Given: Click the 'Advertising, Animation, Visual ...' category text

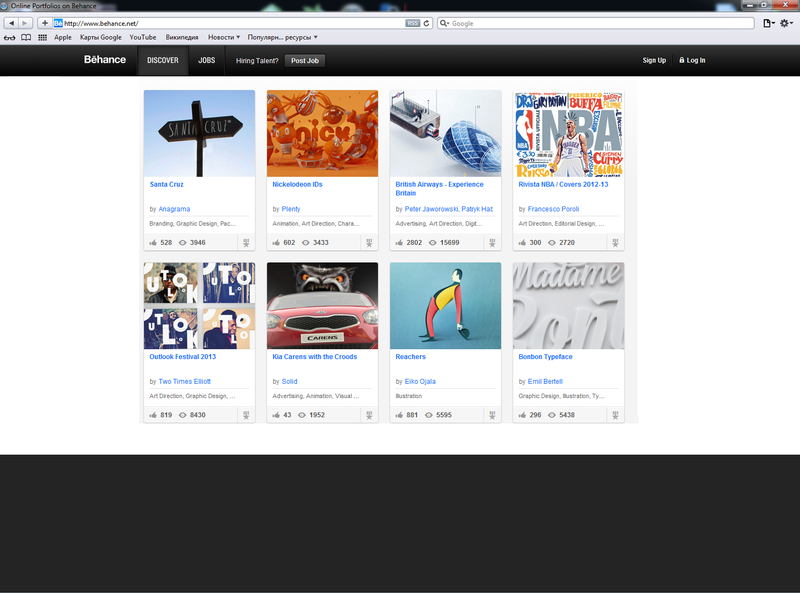Looking at the screenshot, I should click(315, 396).
